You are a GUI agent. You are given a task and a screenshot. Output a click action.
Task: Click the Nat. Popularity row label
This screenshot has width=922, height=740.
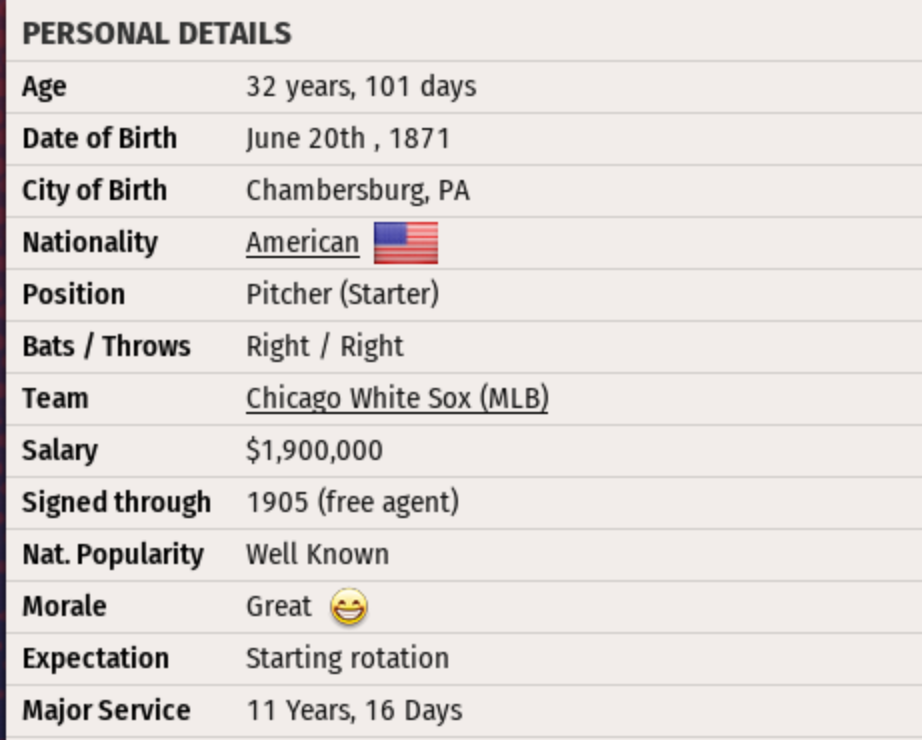pyautogui.click(x=112, y=555)
